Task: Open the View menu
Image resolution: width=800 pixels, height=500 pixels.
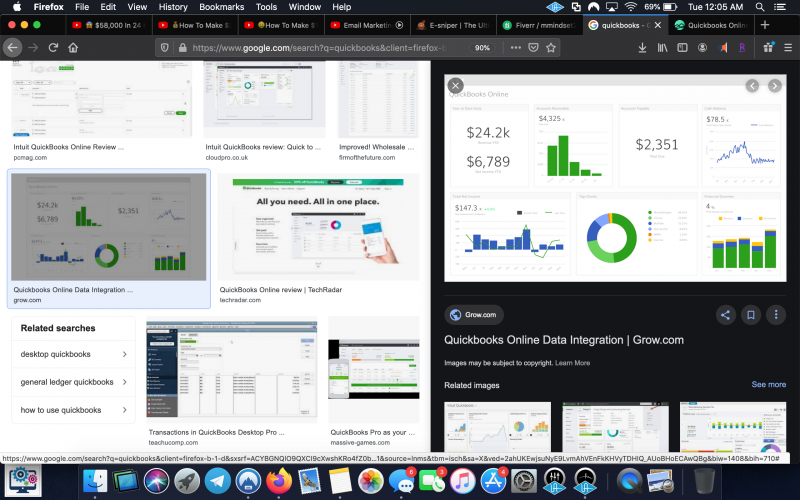Action: pyautogui.click(x=137, y=7)
